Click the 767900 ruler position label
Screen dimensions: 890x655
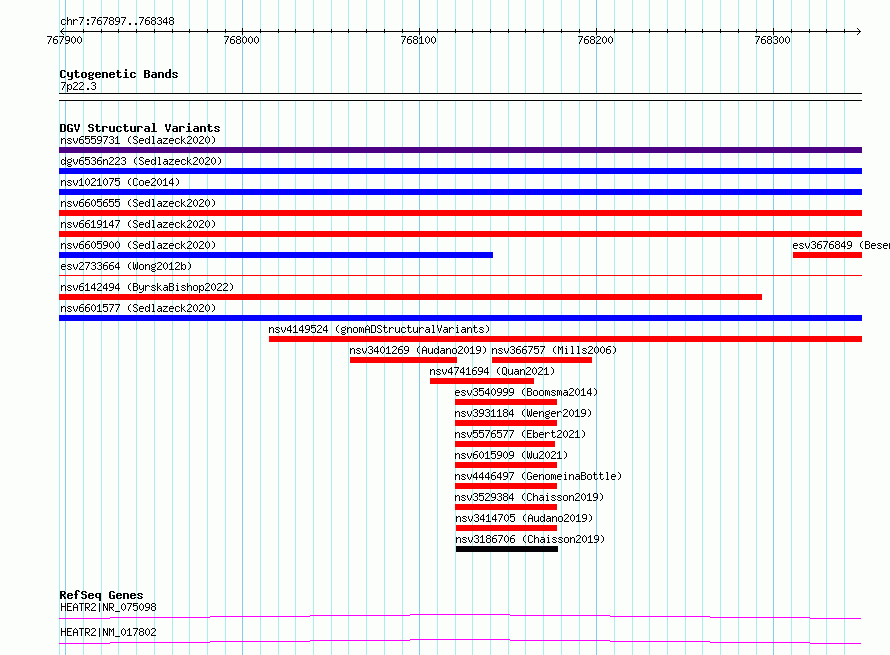pyautogui.click(x=65, y=40)
